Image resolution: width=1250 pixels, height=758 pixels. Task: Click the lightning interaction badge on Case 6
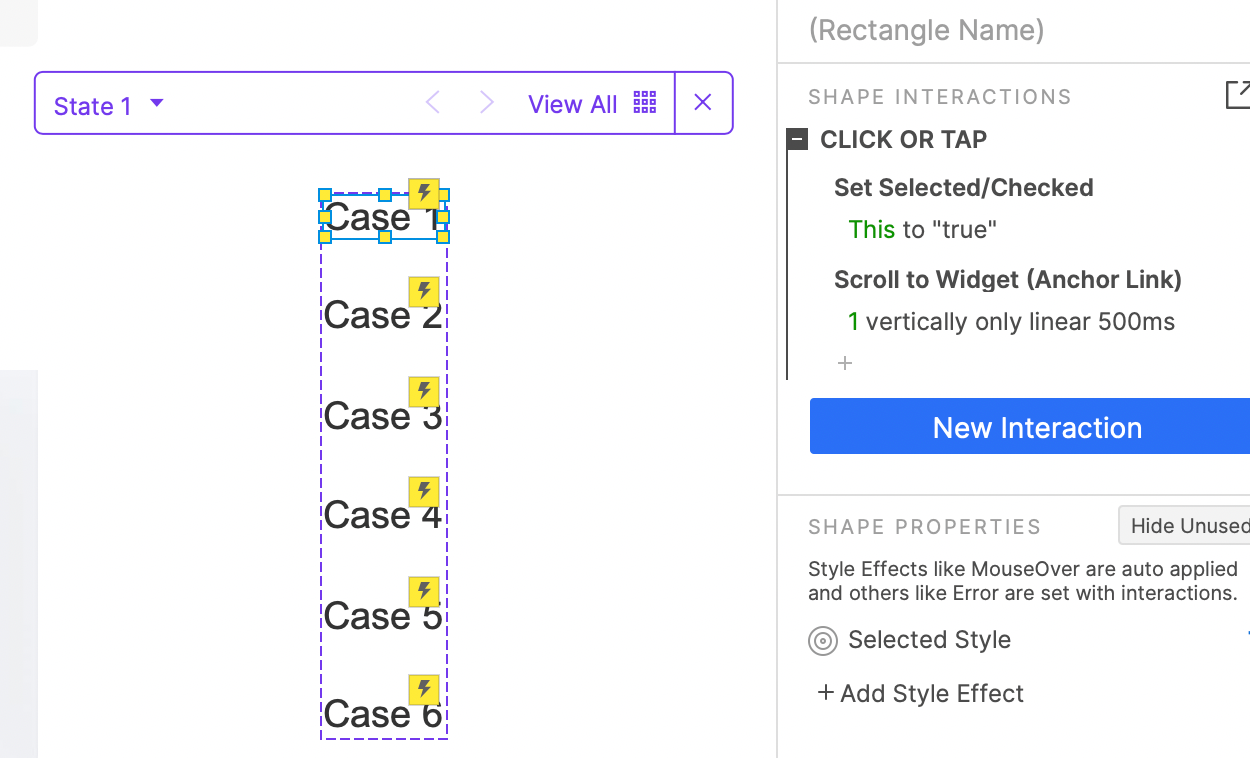click(424, 690)
